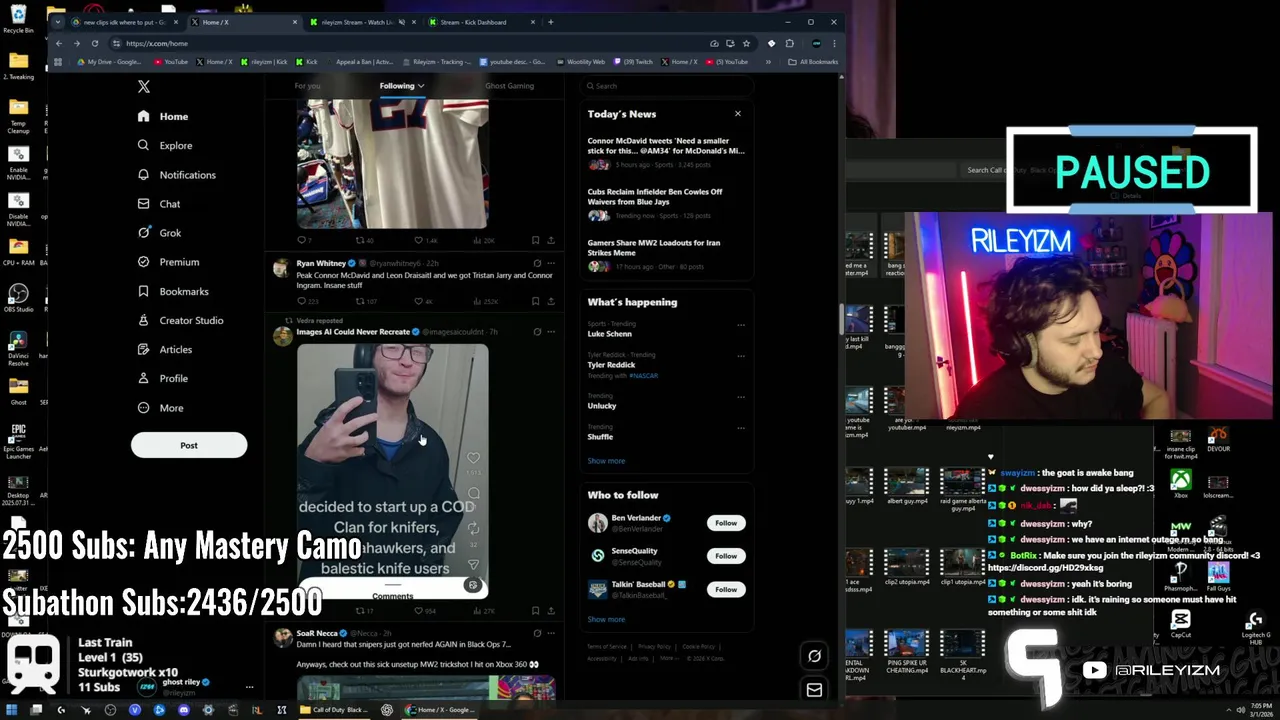Open the Explore search icon in sidebar

point(143,145)
